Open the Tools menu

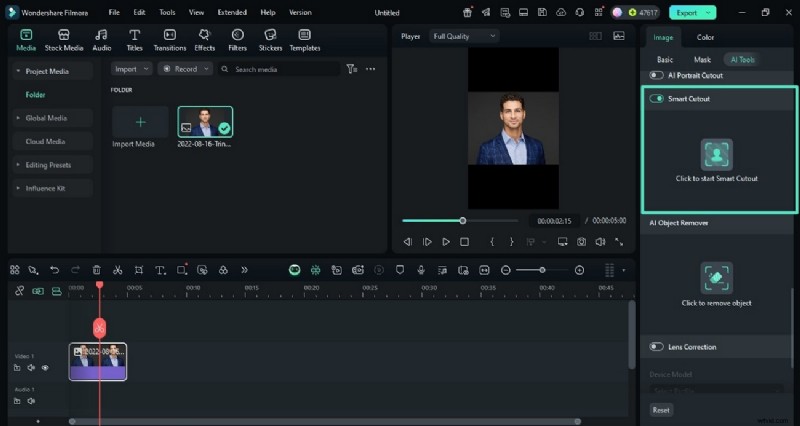click(x=167, y=12)
